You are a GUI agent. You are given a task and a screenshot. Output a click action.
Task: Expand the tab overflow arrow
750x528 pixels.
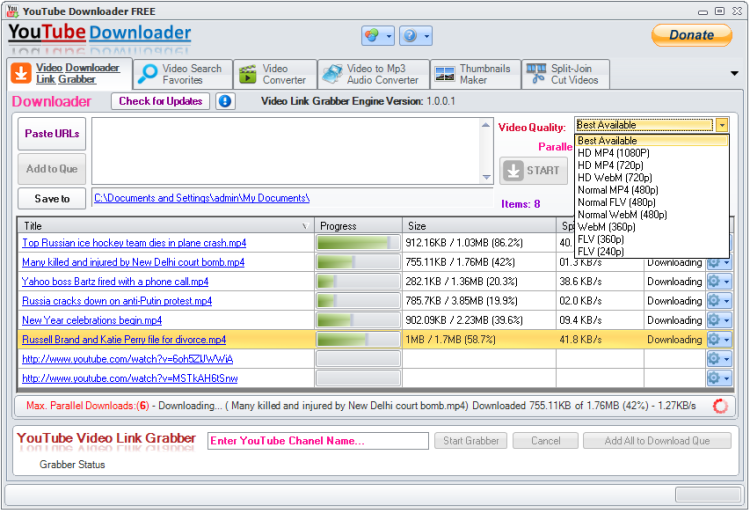734,73
